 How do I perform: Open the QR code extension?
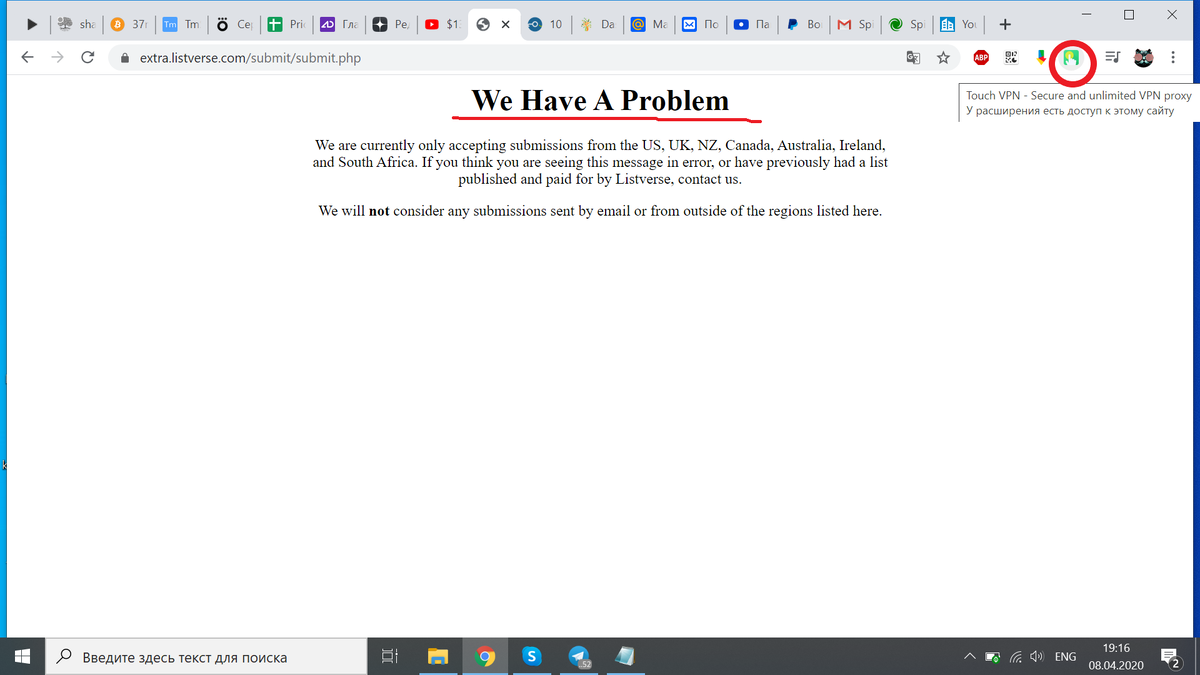click(1011, 58)
